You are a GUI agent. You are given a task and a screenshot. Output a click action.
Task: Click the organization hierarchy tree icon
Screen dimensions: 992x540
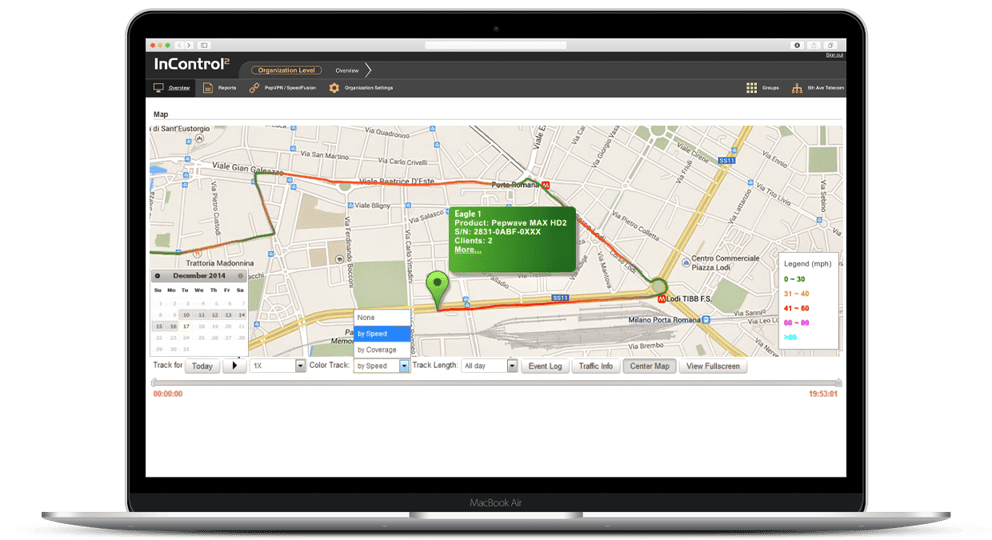tap(797, 88)
